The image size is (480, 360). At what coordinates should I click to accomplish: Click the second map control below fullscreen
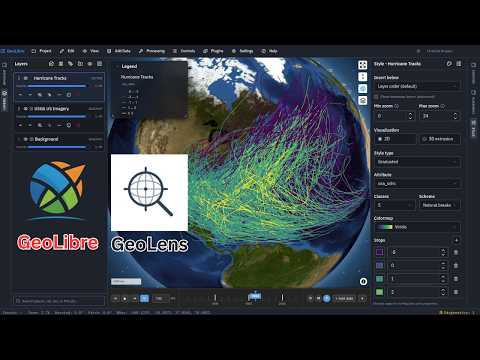(x=363, y=77)
